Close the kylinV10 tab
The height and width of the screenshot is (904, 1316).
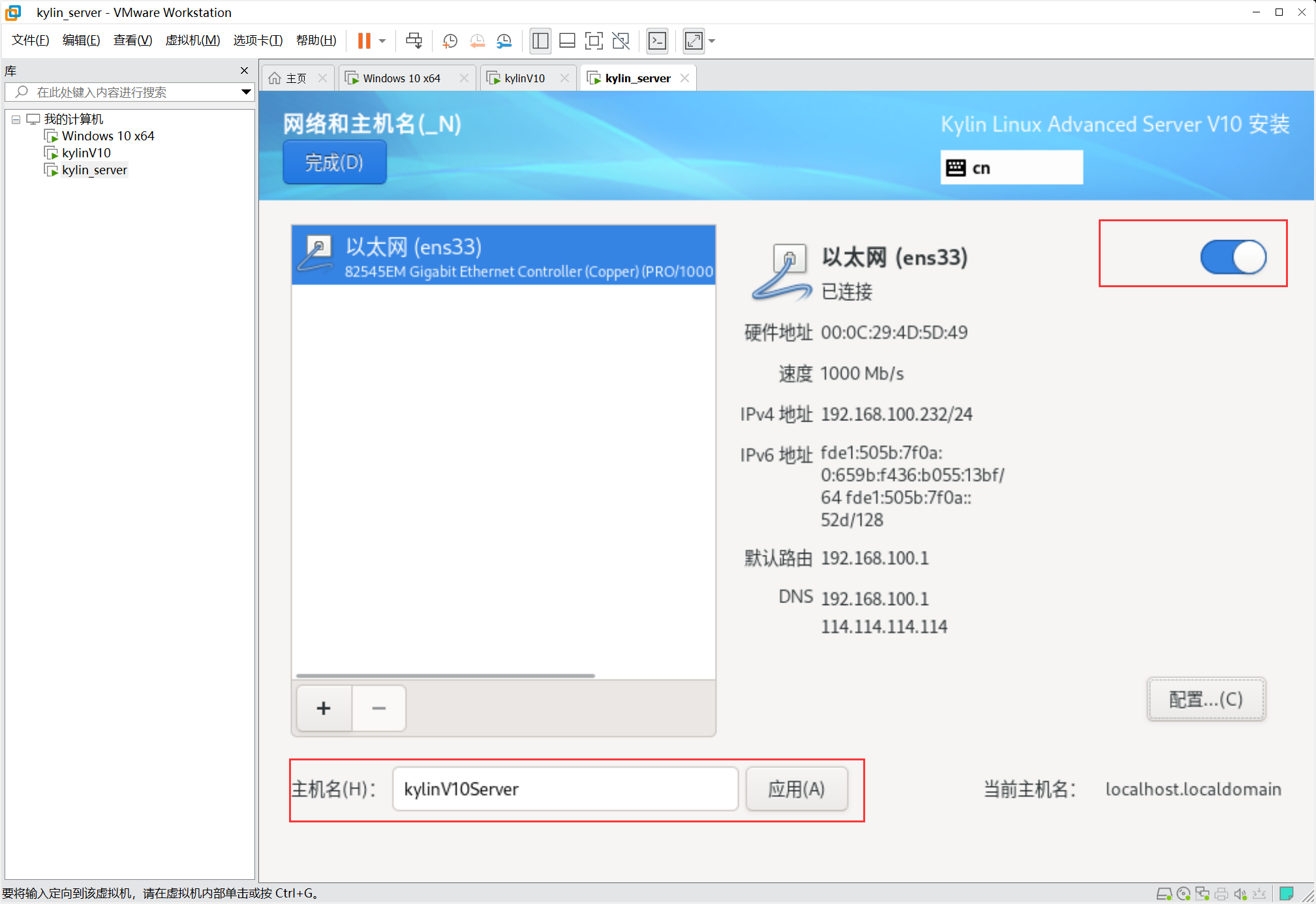[x=564, y=78]
